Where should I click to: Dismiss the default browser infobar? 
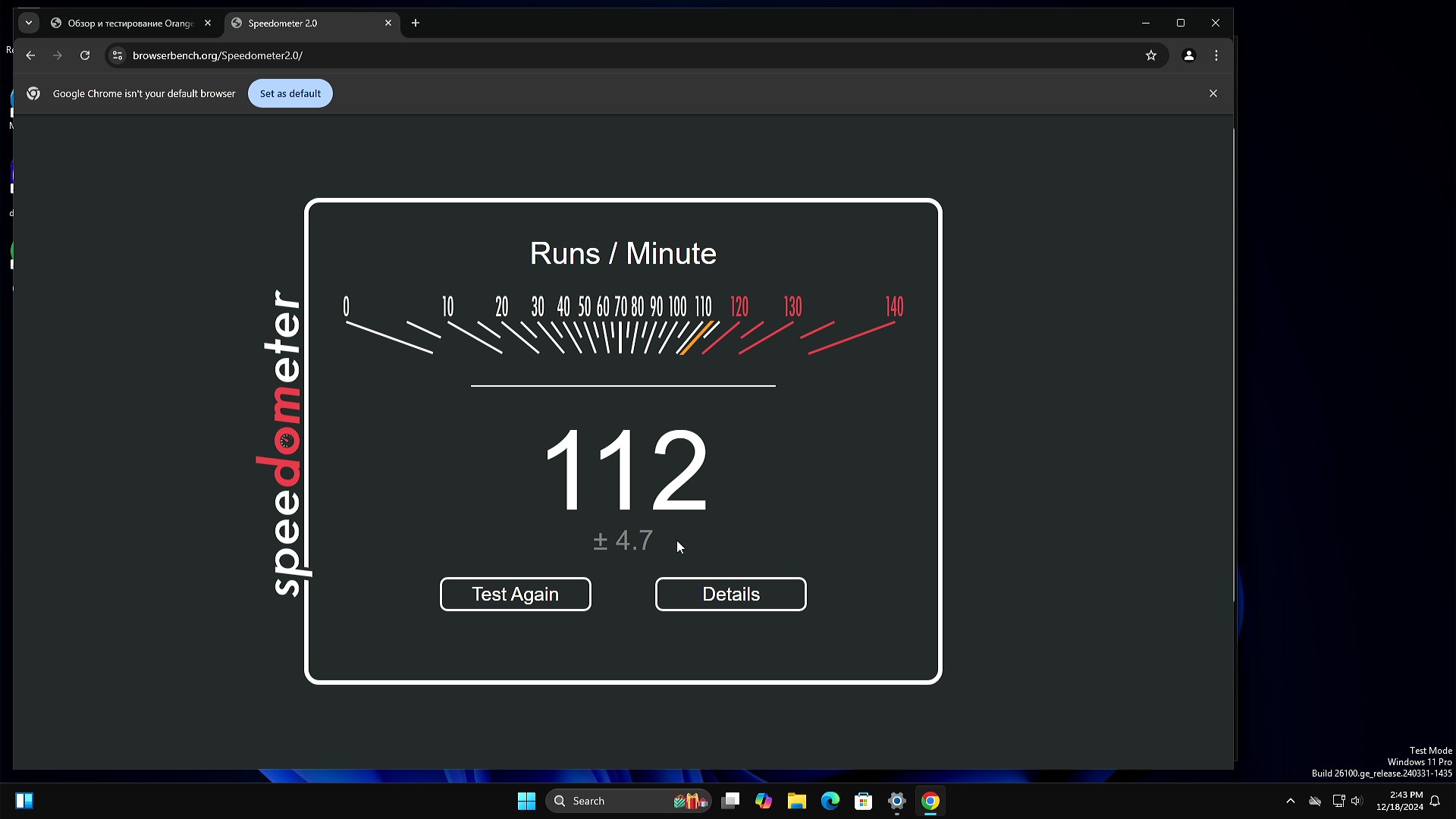(x=1213, y=93)
